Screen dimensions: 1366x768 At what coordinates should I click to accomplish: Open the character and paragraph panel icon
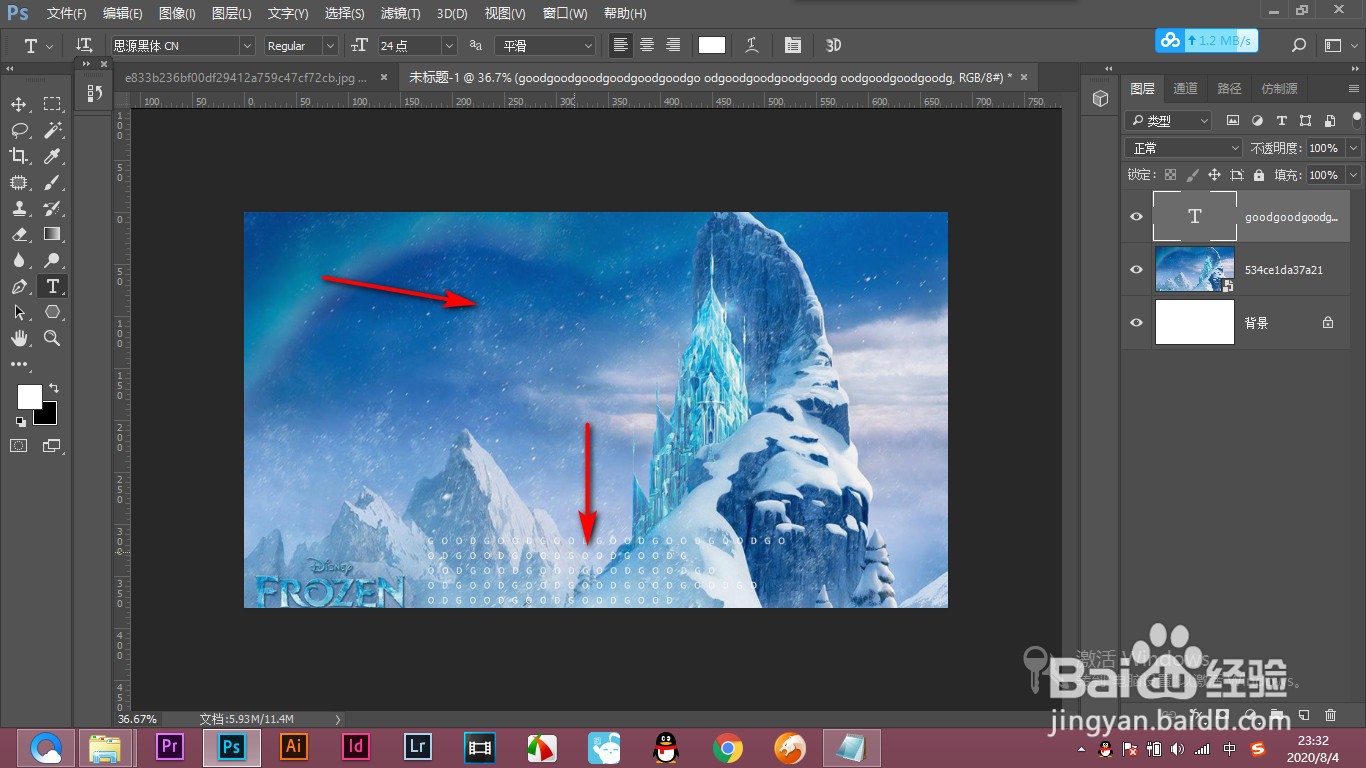tap(793, 46)
